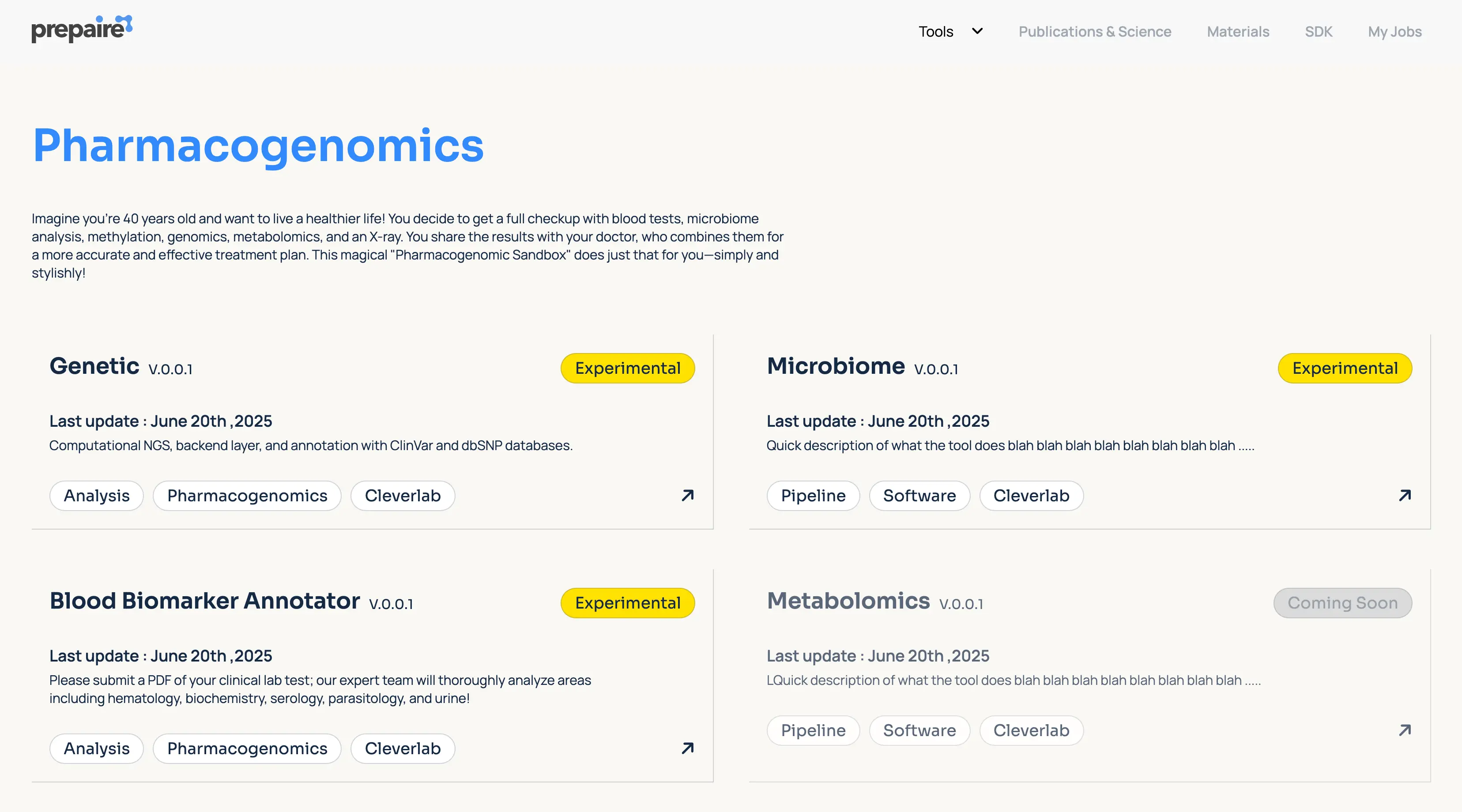1462x812 pixels.
Task: Select the Experimental badge on Genetic
Action: [628, 368]
